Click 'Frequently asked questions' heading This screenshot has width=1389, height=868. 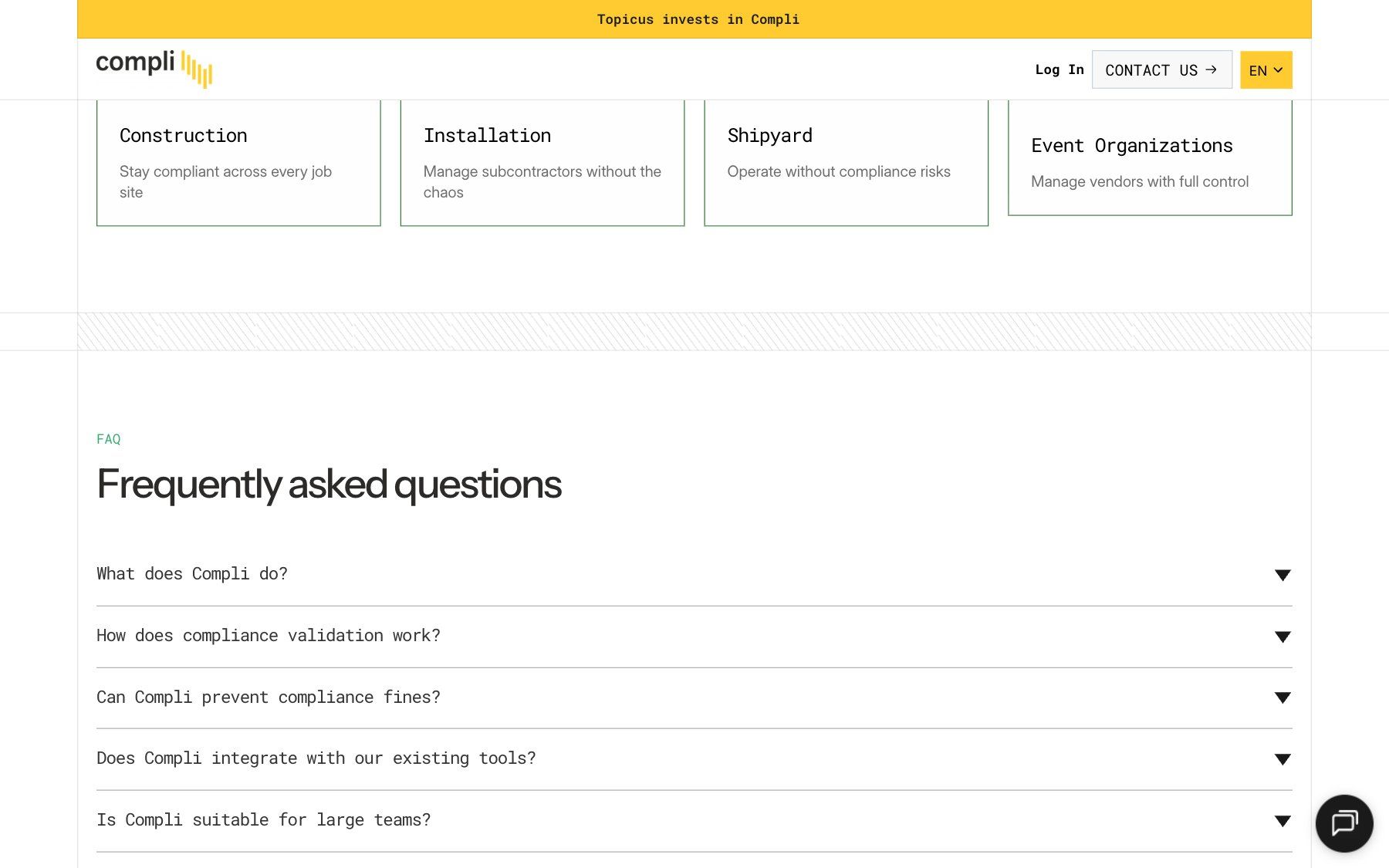tap(330, 485)
